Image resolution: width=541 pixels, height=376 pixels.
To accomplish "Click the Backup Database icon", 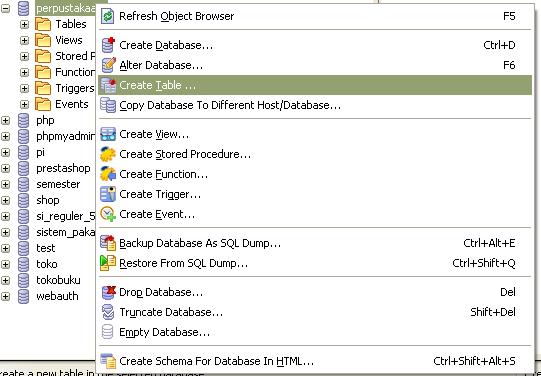I will (108, 243).
